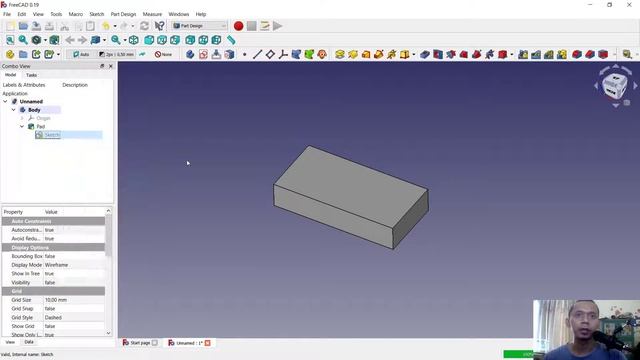640x360 pixels.
Task: Click the Grid Style Dashed value
Action: coord(74,318)
